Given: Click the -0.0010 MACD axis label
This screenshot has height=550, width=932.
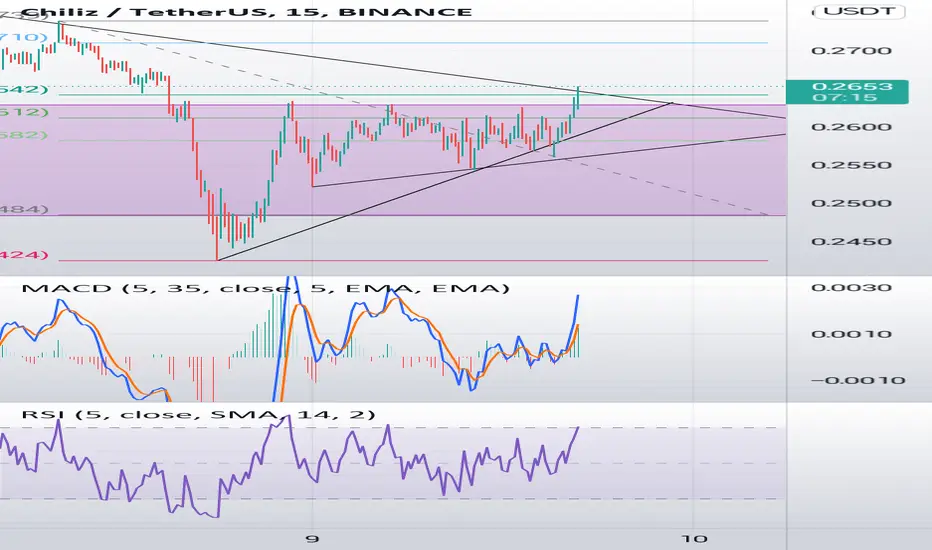Looking at the screenshot, I should coord(858,380).
